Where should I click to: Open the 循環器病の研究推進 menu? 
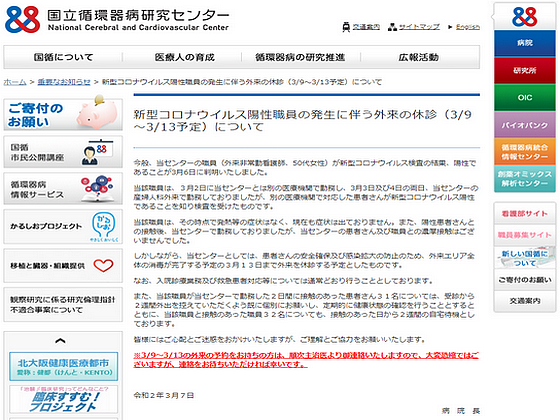300,57
